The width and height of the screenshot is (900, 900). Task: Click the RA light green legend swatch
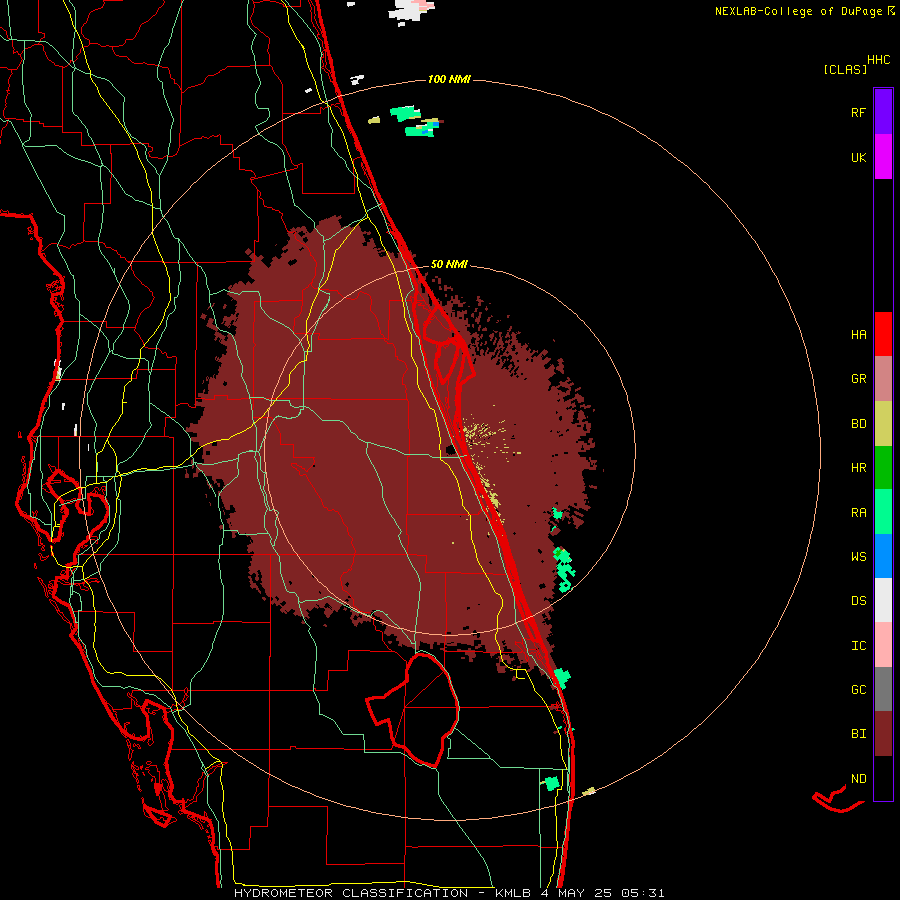(x=883, y=512)
